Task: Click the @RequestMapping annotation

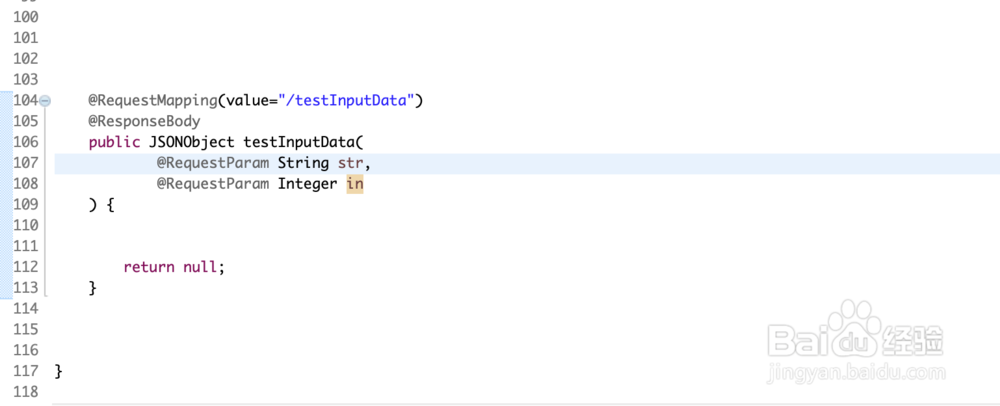Action: pyautogui.click(x=152, y=100)
